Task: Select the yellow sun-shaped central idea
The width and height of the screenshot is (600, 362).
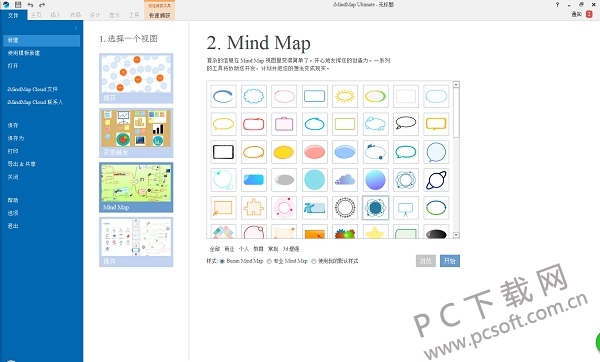Action: coord(345,96)
